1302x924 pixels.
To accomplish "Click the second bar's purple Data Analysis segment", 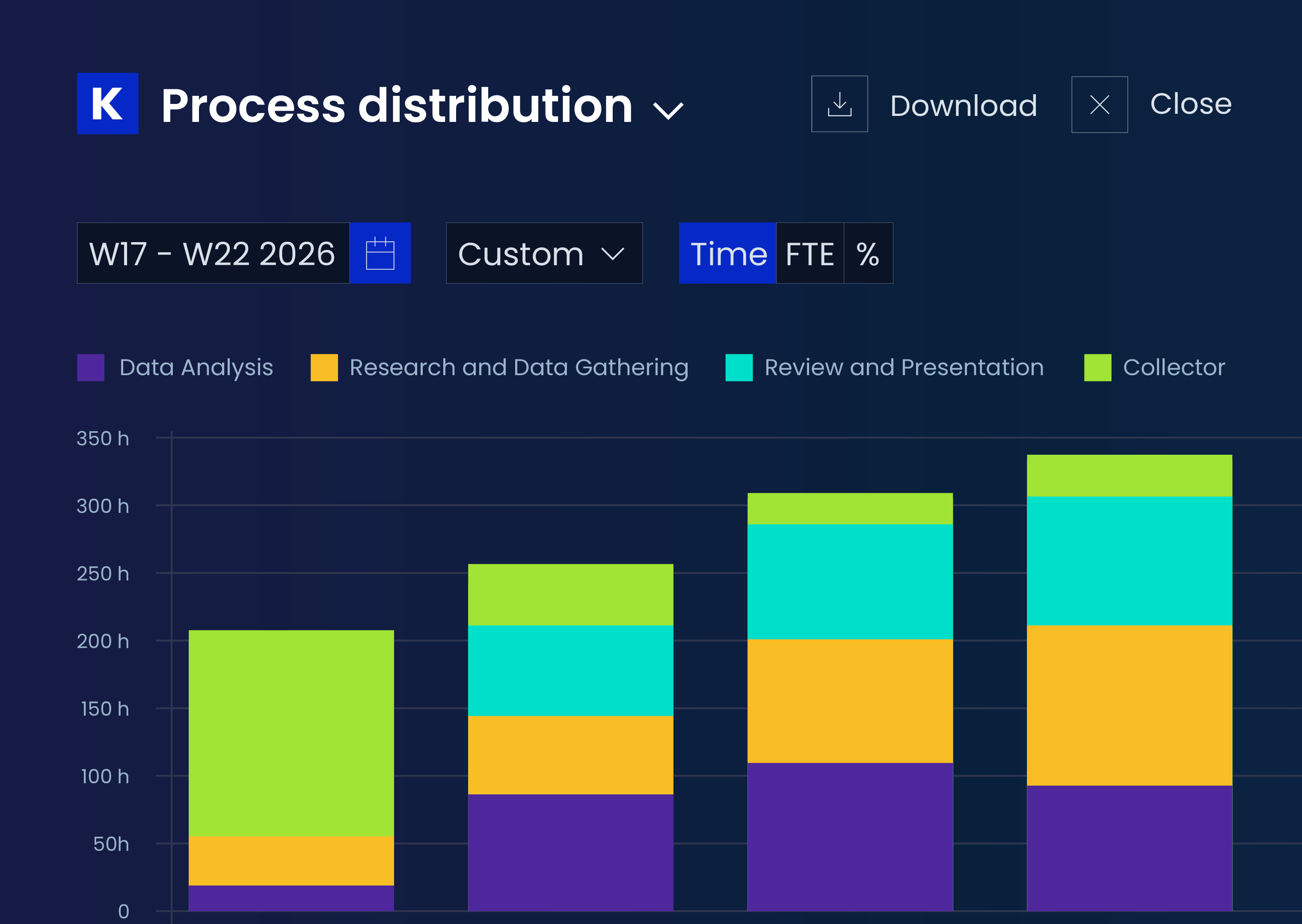I will pyautogui.click(x=571, y=852).
